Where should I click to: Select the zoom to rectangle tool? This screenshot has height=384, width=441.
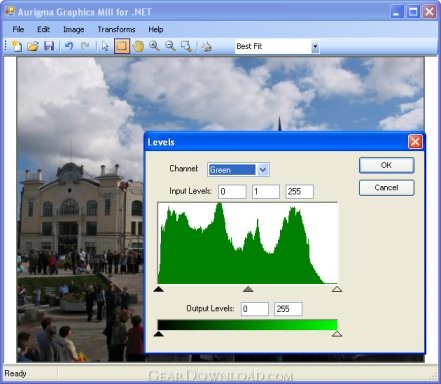(186, 46)
